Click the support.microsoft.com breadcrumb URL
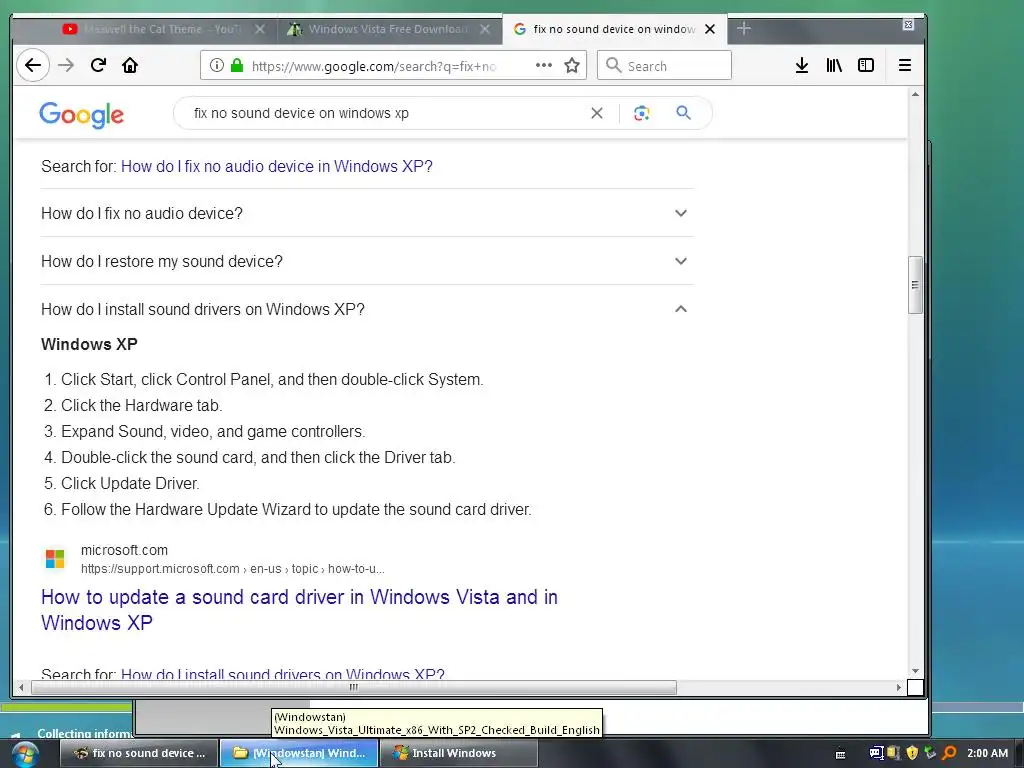The height and width of the screenshot is (768, 1024). (232, 569)
